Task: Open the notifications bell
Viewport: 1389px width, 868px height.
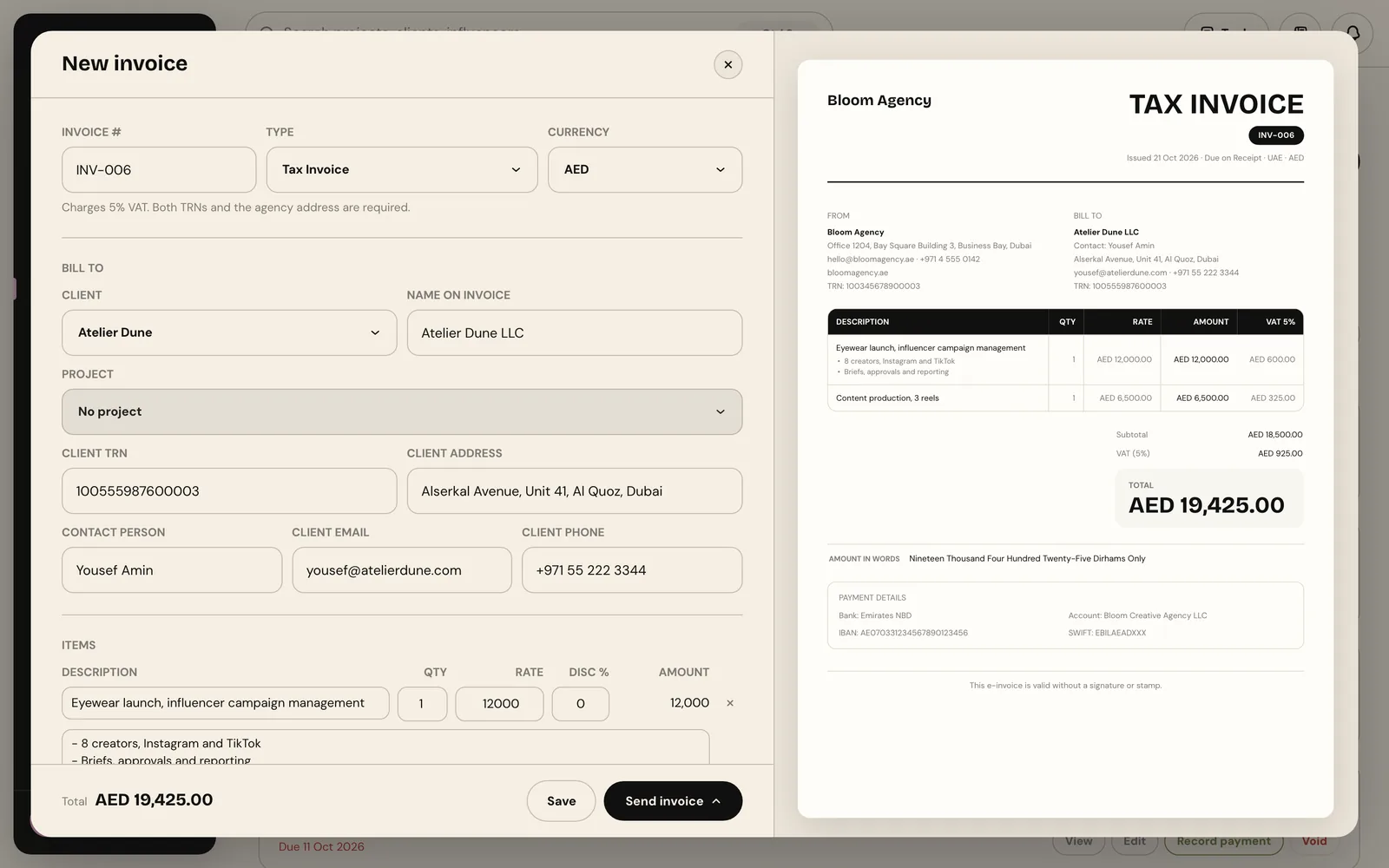Action: (x=1353, y=34)
